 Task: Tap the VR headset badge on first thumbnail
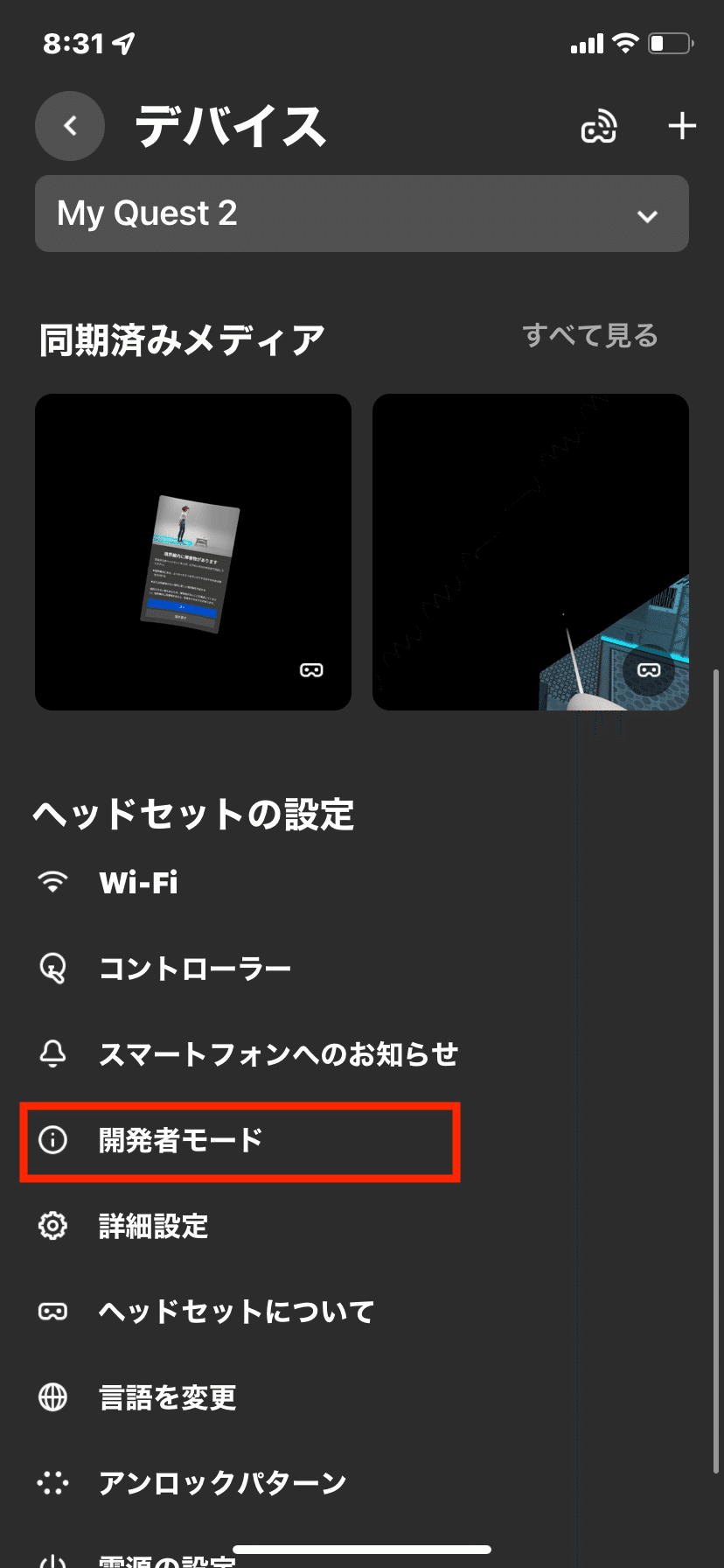tap(311, 670)
